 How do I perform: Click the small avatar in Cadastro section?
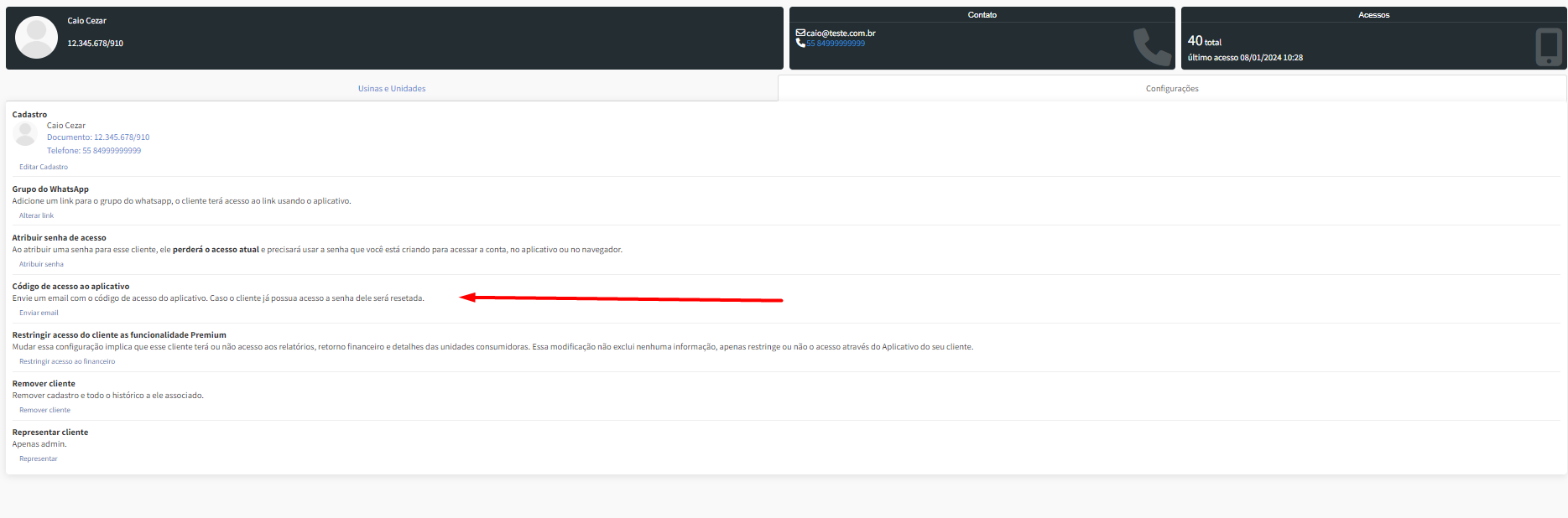(x=25, y=133)
